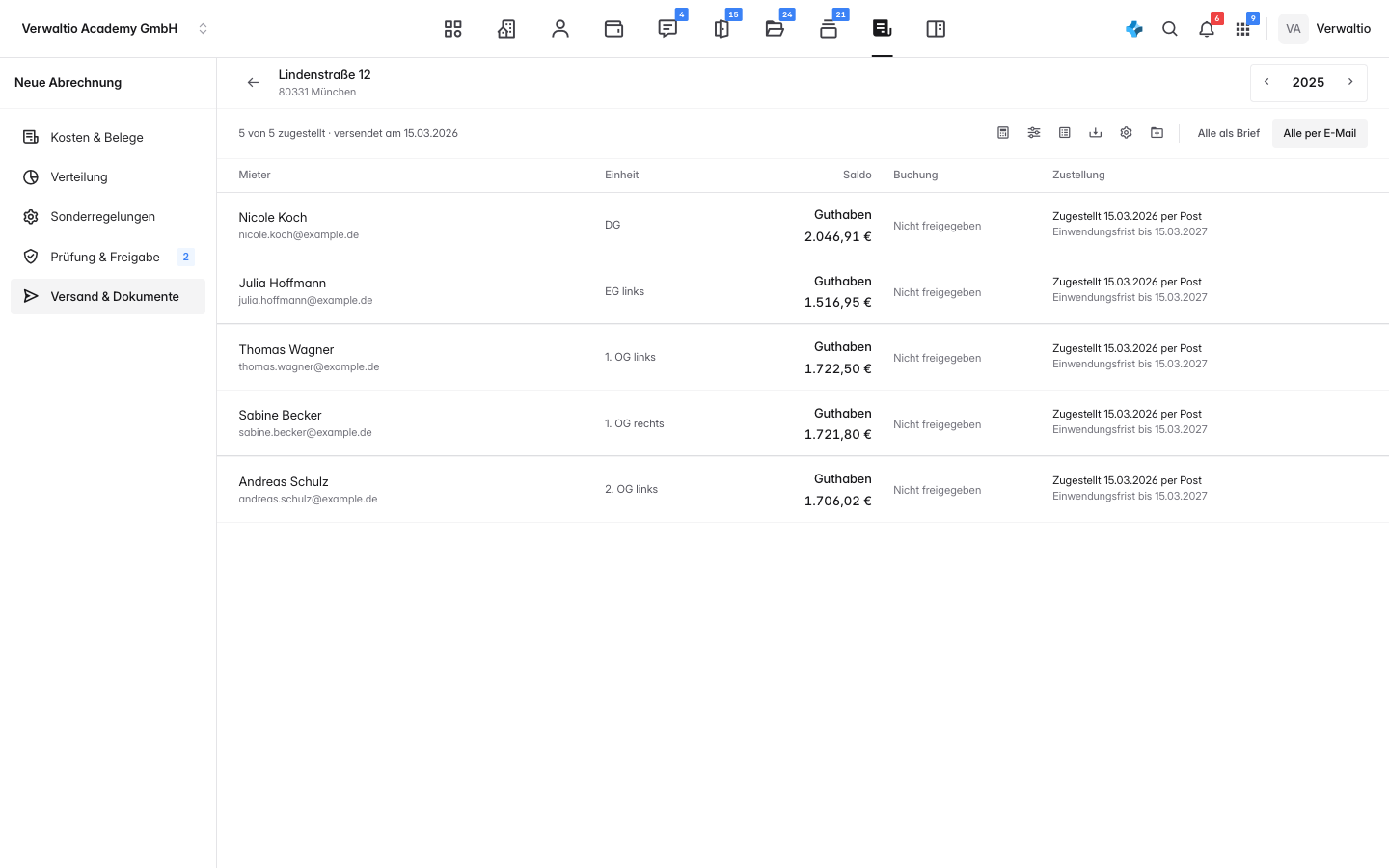Click the add-to-folder icon in toolbar
This screenshot has height=868, width=1389.
pyautogui.click(x=1157, y=133)
